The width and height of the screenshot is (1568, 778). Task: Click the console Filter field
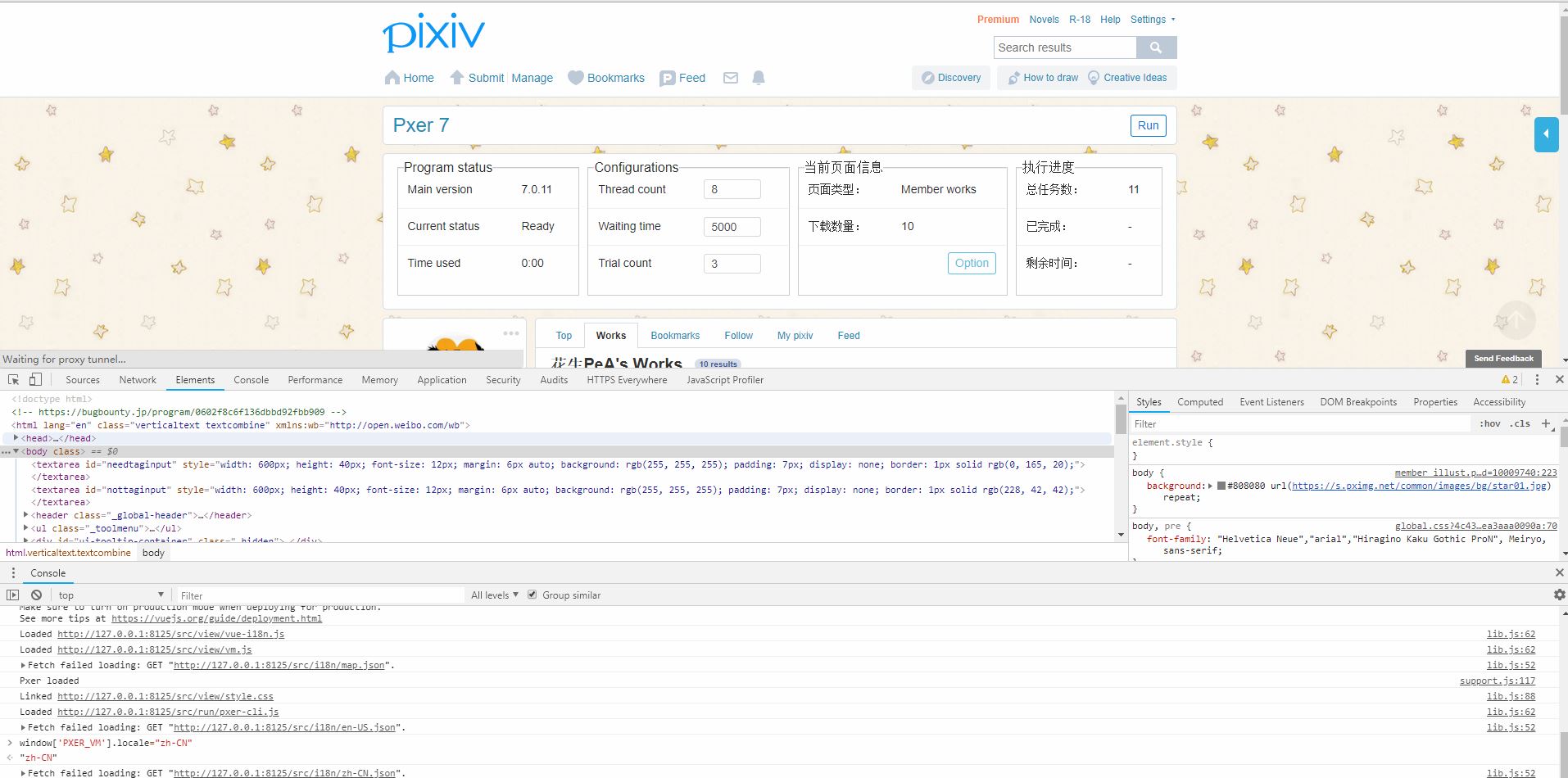(321, 595)
